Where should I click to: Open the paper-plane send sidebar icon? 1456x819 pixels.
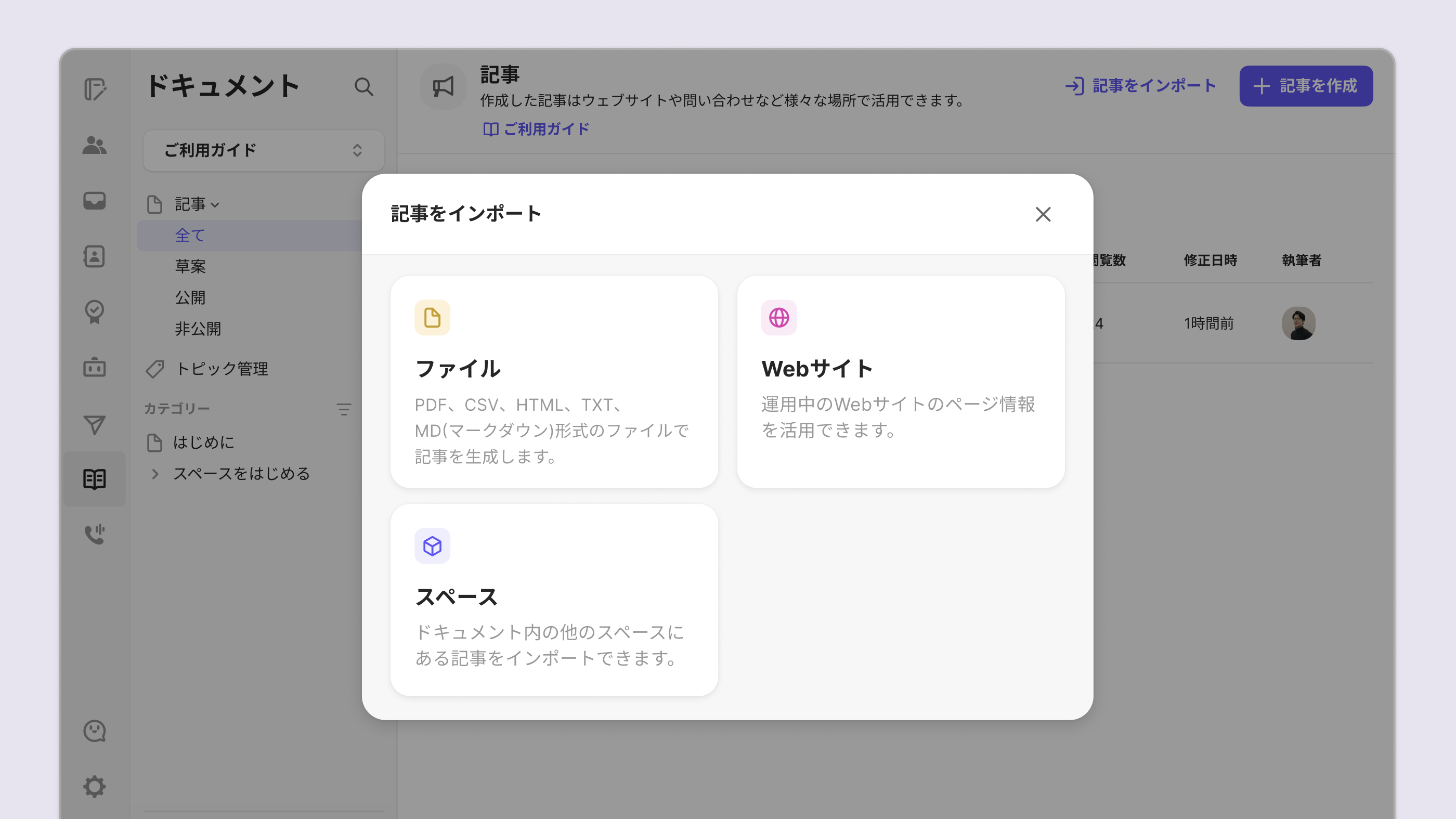pos(95,424)
